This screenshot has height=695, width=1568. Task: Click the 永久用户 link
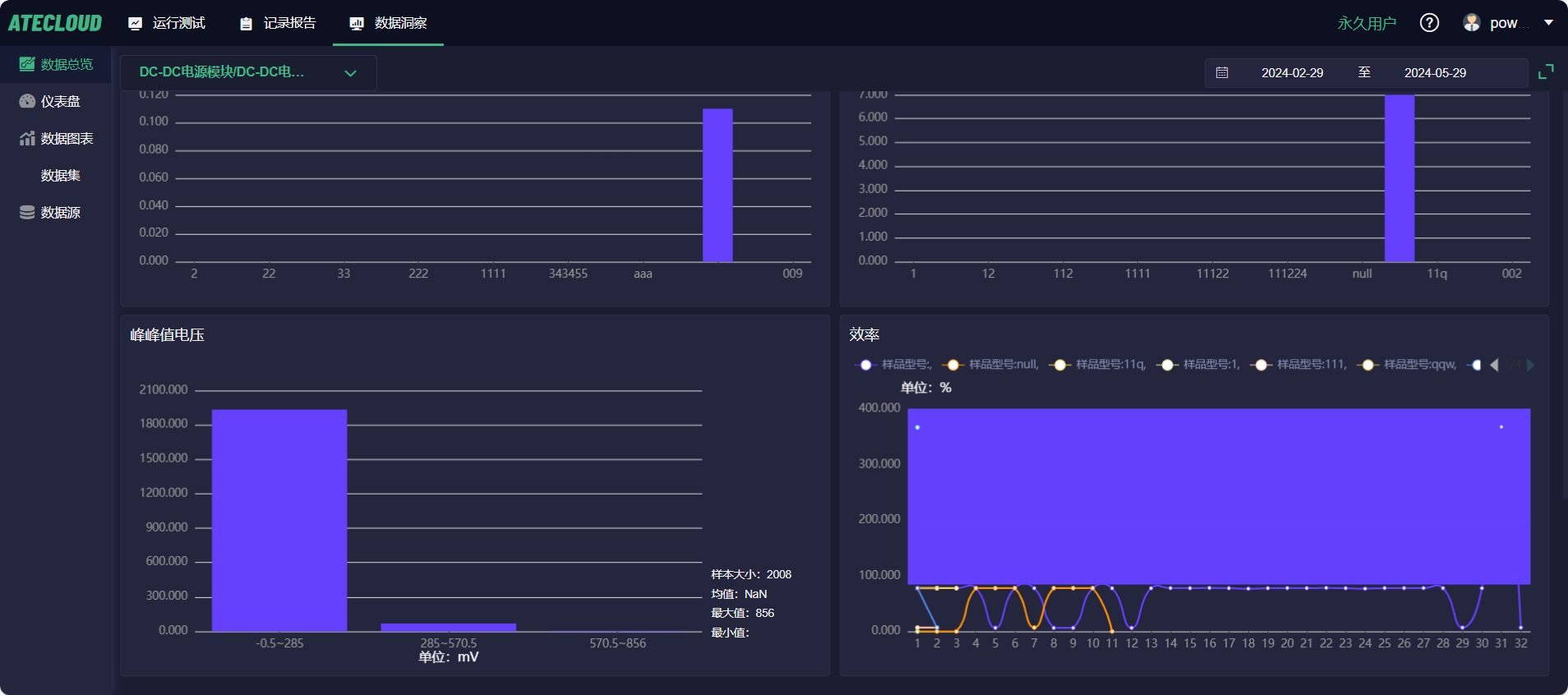pyautogui.click(x=1367, y=23)
